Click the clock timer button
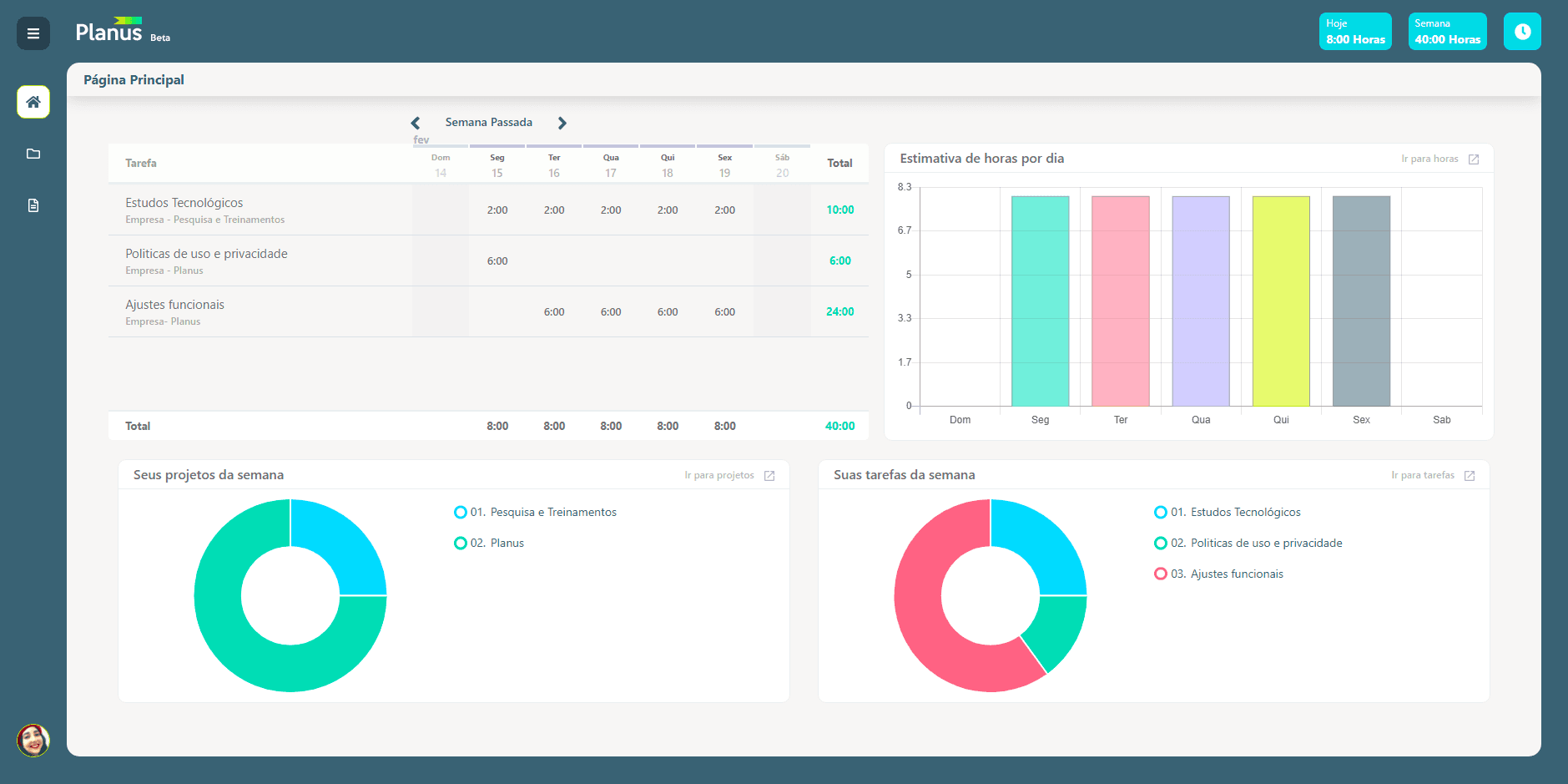 coord(1522,32)
